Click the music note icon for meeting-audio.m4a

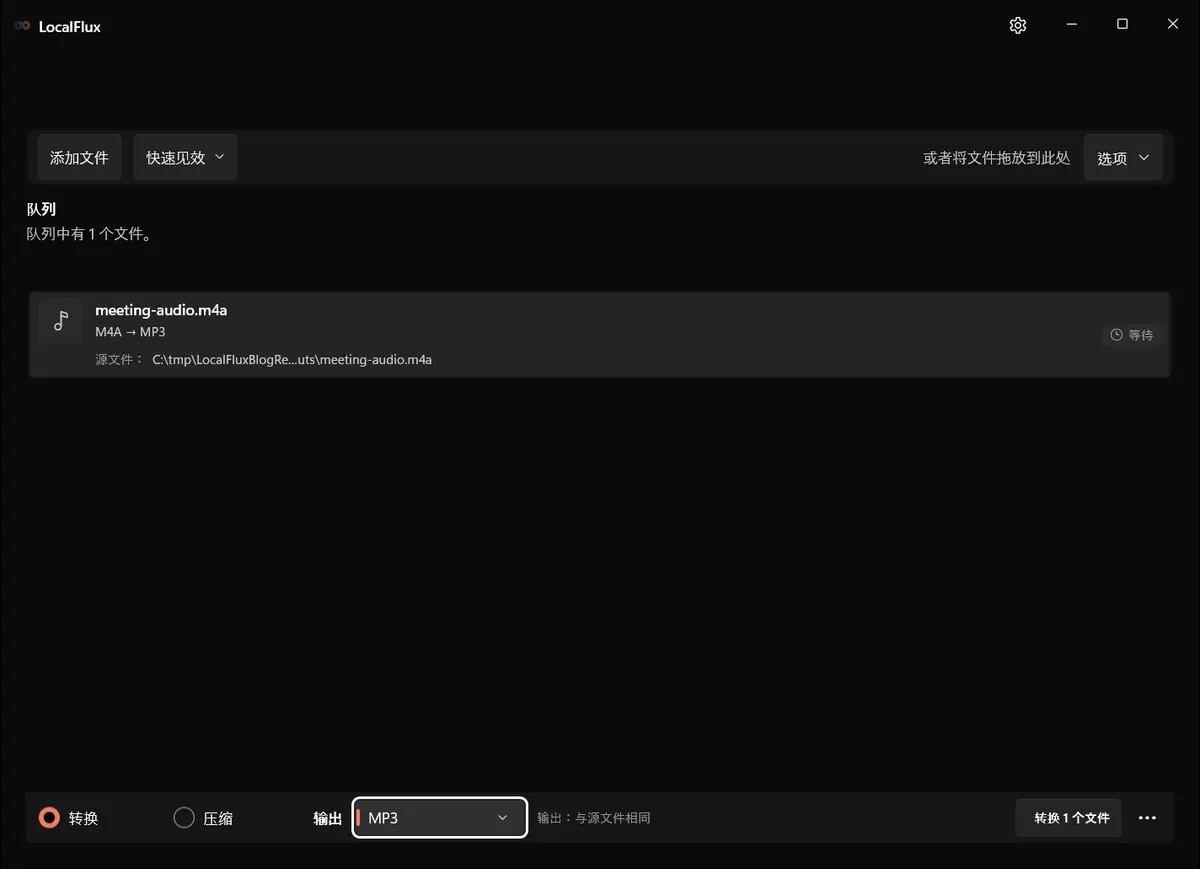(x=61, y=321)
